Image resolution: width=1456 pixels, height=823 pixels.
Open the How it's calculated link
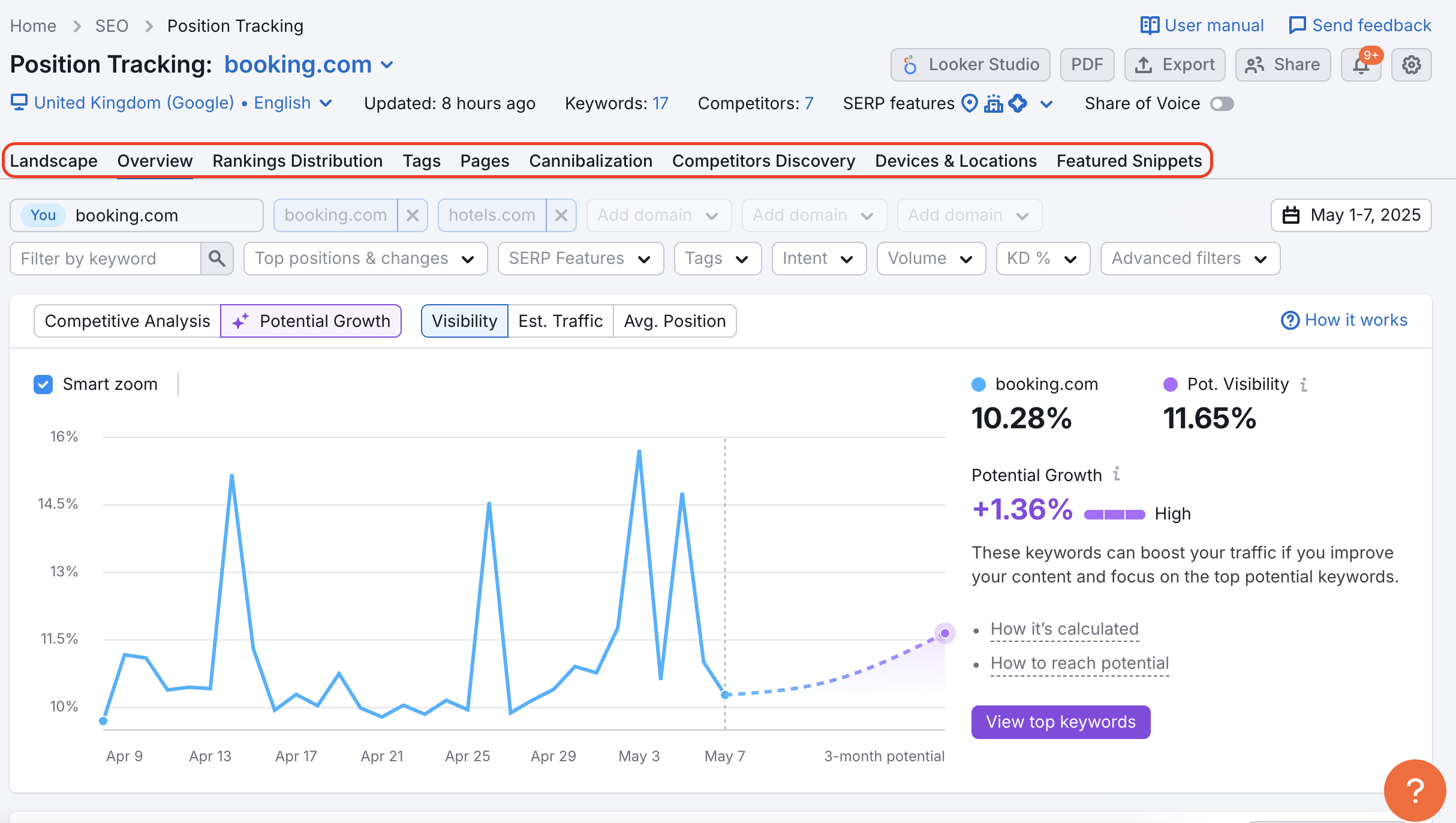[x=1063, y=628]
